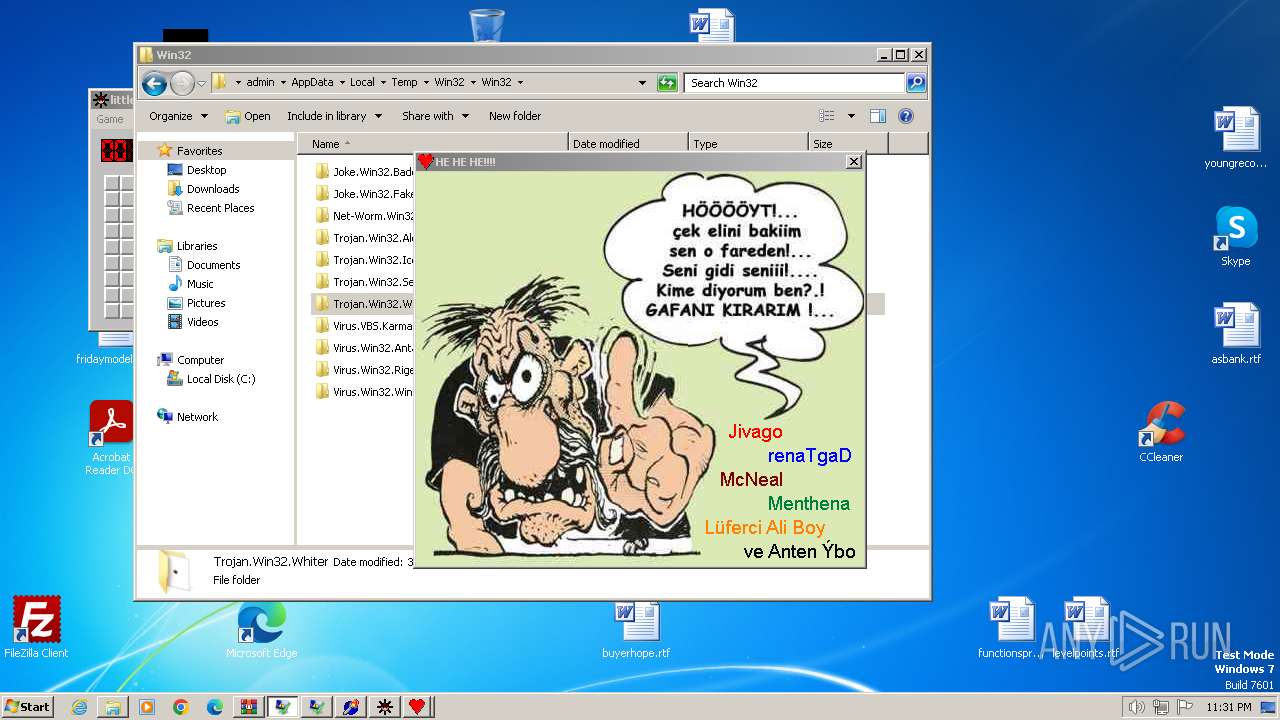Screen dimensions: 1280x720
Task: Open address bar history dropdown
Action: click(642, 83)
